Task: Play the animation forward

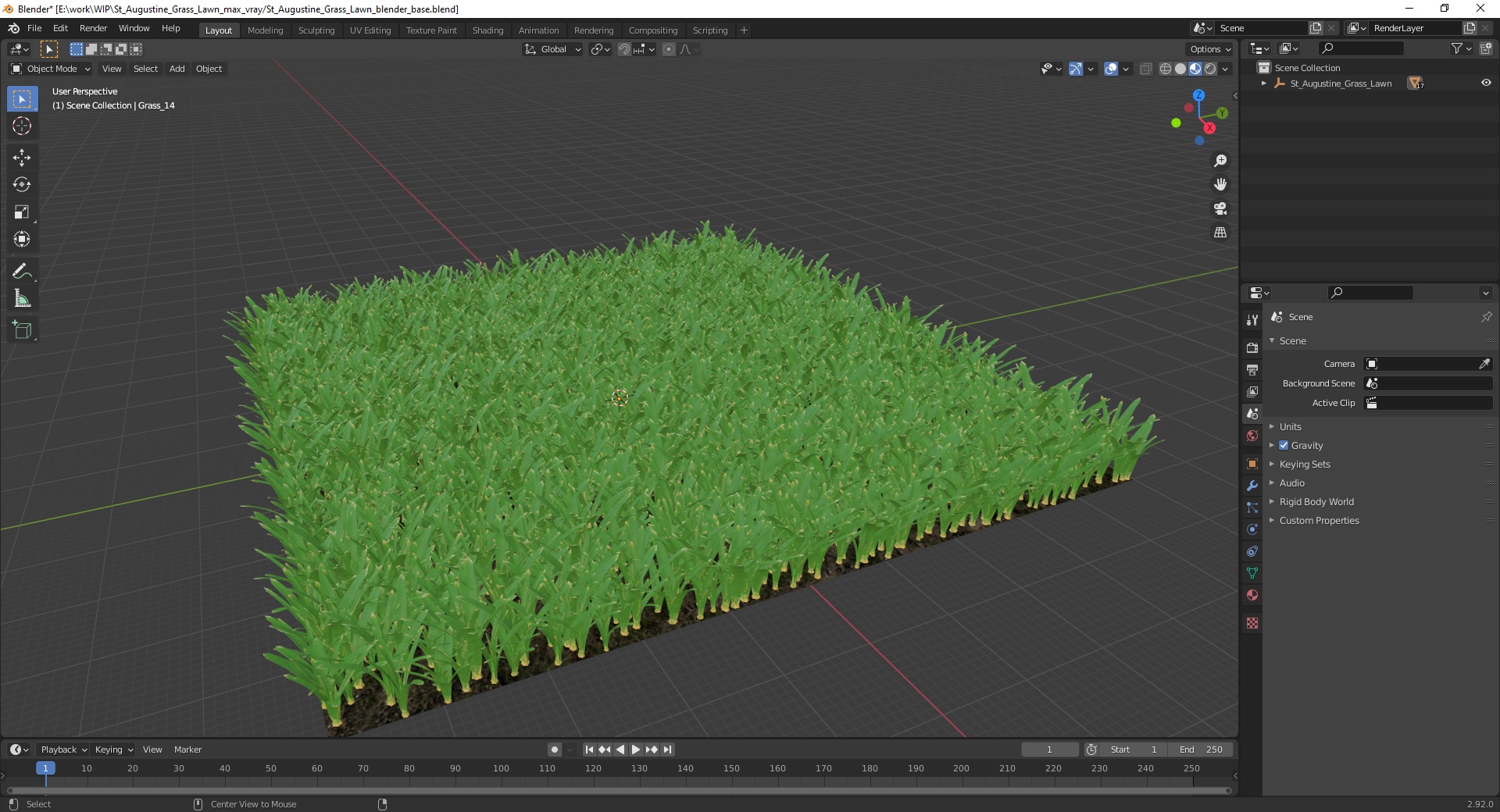Action: pos(636,750)
